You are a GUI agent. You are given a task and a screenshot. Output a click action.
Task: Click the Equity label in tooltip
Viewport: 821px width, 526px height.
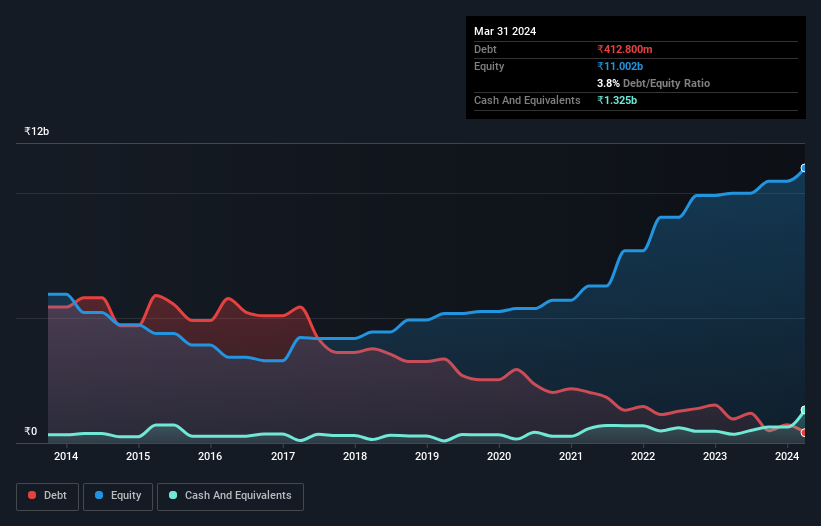pos(489,66)
